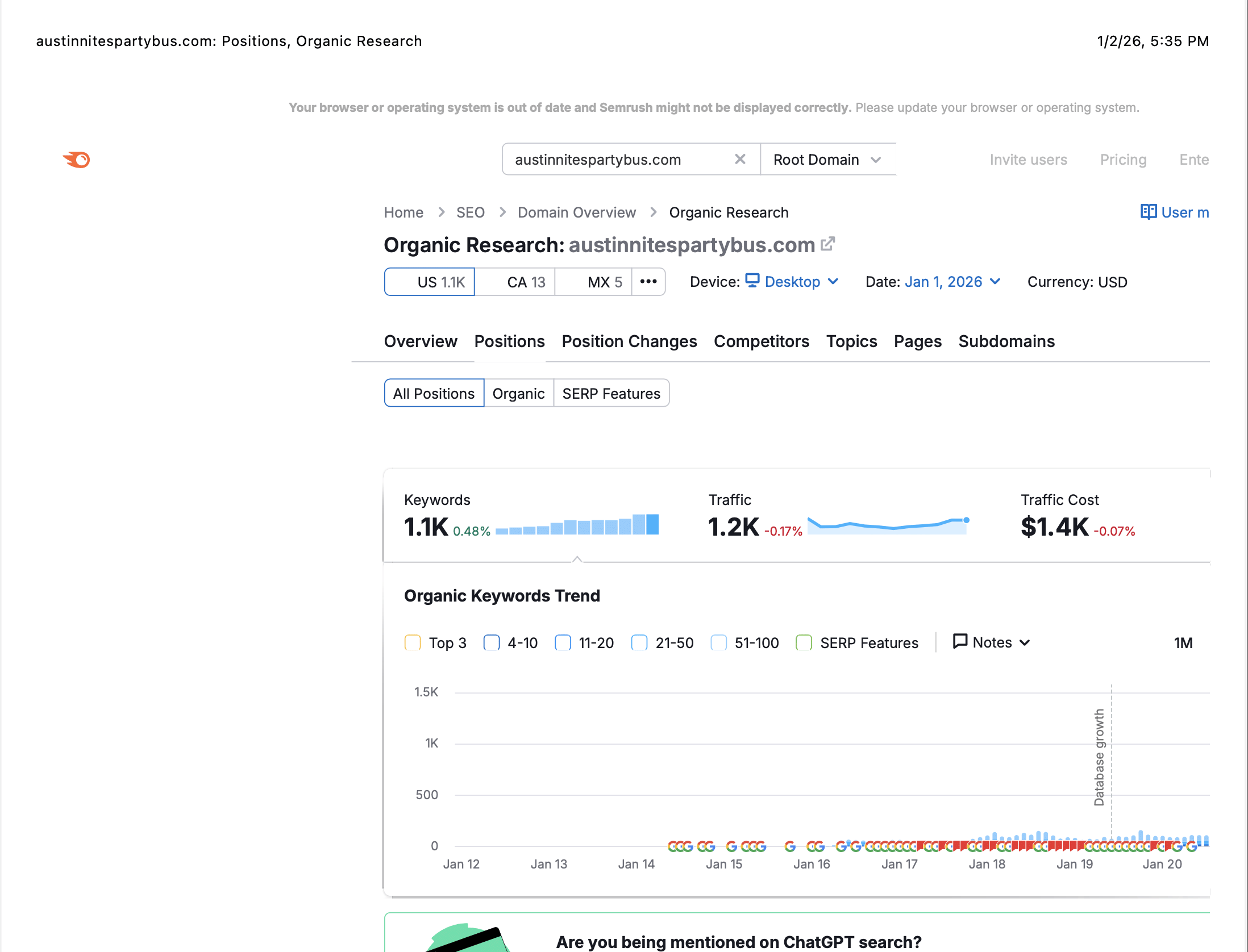This screenshot has height=952, width=1248.
Task: Toggle the 51-100 positions checkbox
Action: [x=718, y=642]
